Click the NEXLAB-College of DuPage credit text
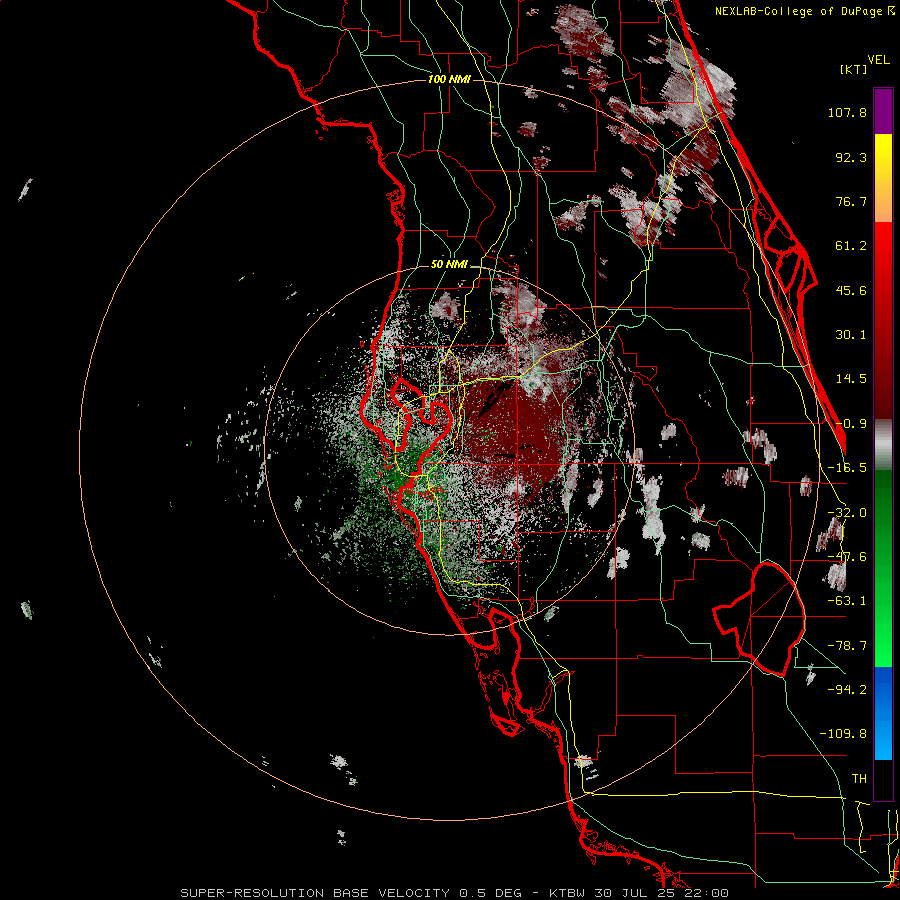The width and height of the screenshot is (900, 900). [799, 11]
